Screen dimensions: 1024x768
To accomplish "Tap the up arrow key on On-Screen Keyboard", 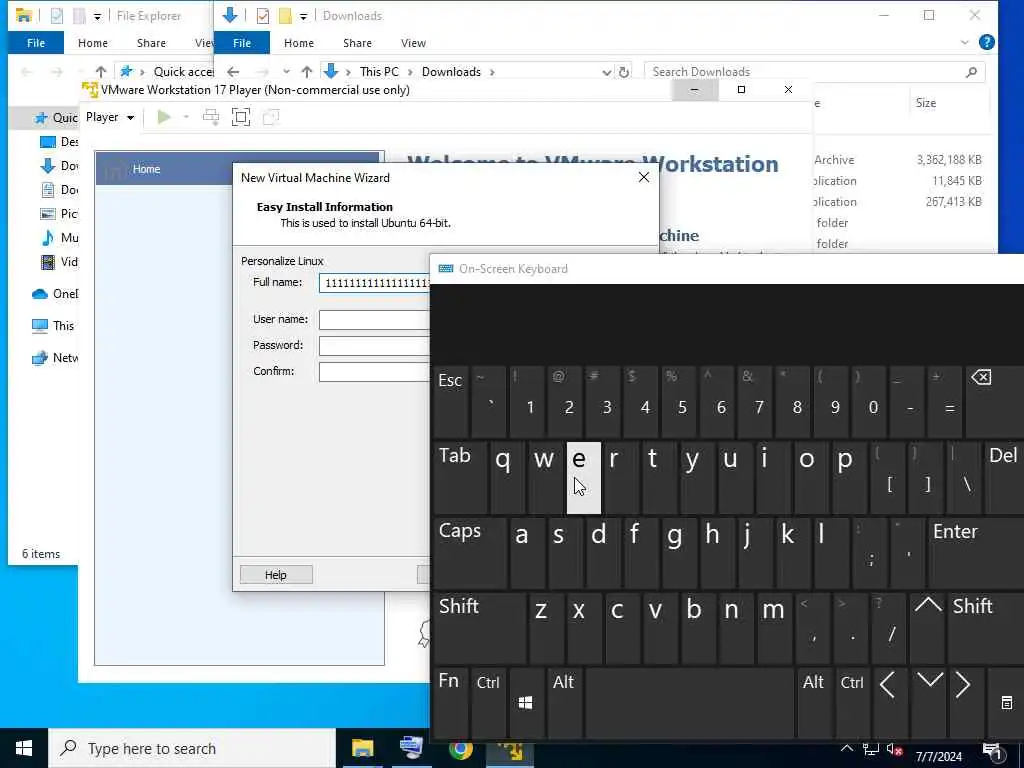I will [928, 626].
